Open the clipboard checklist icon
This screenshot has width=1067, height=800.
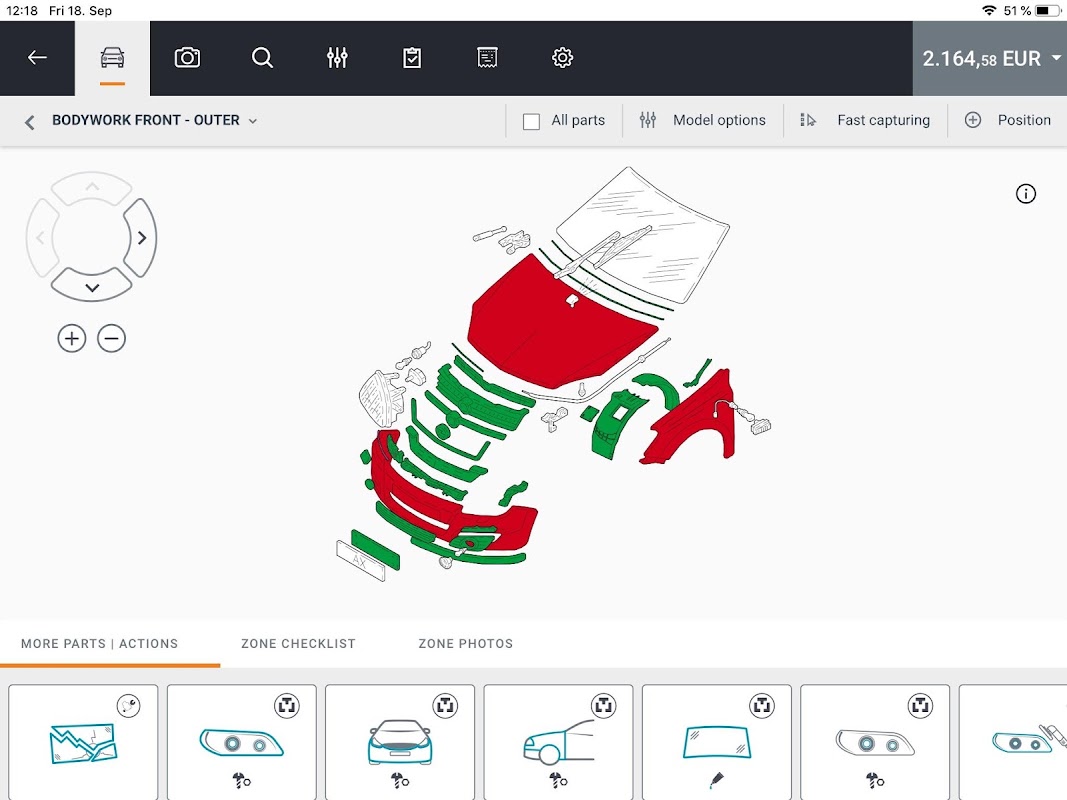click(x=412, y=58)
